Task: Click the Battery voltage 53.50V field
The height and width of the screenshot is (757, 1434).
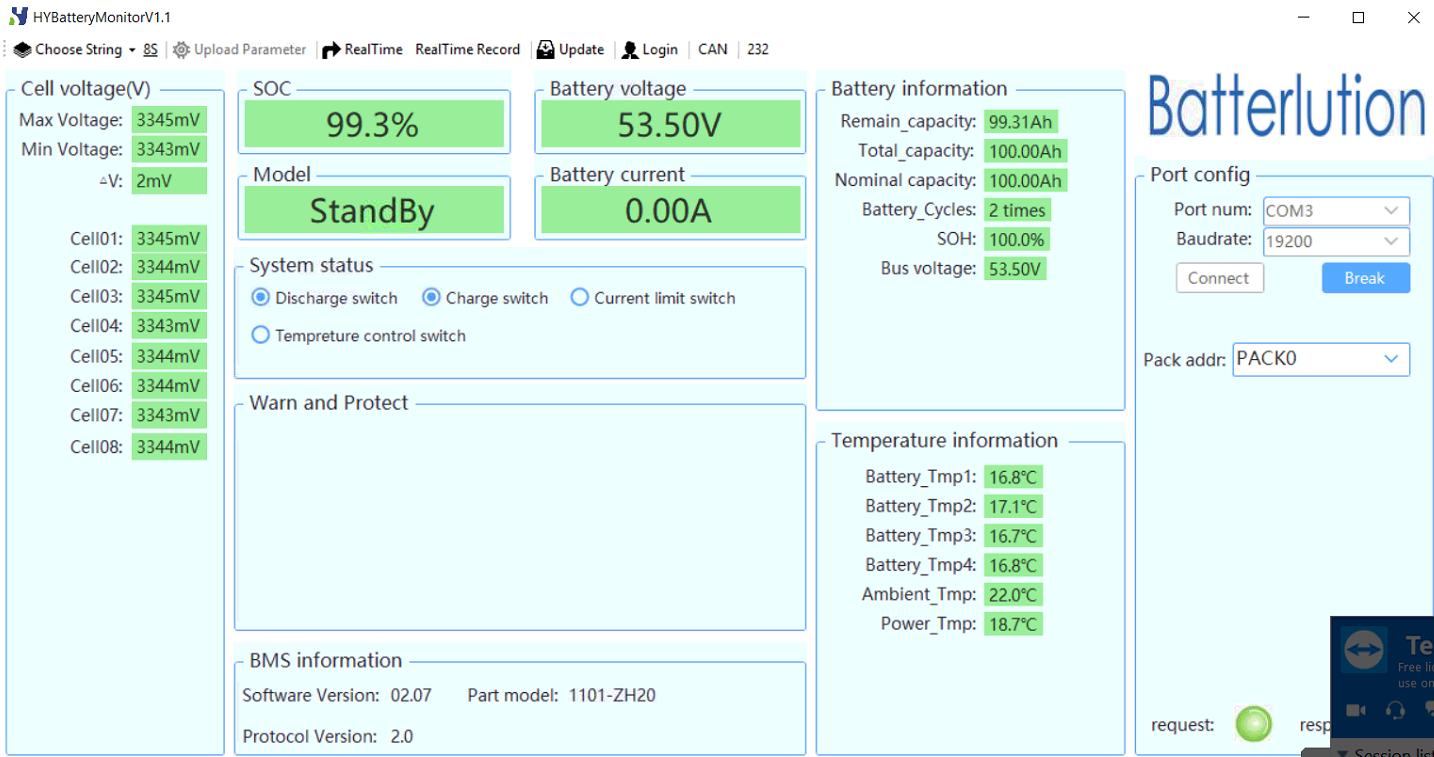Action: 670,124
